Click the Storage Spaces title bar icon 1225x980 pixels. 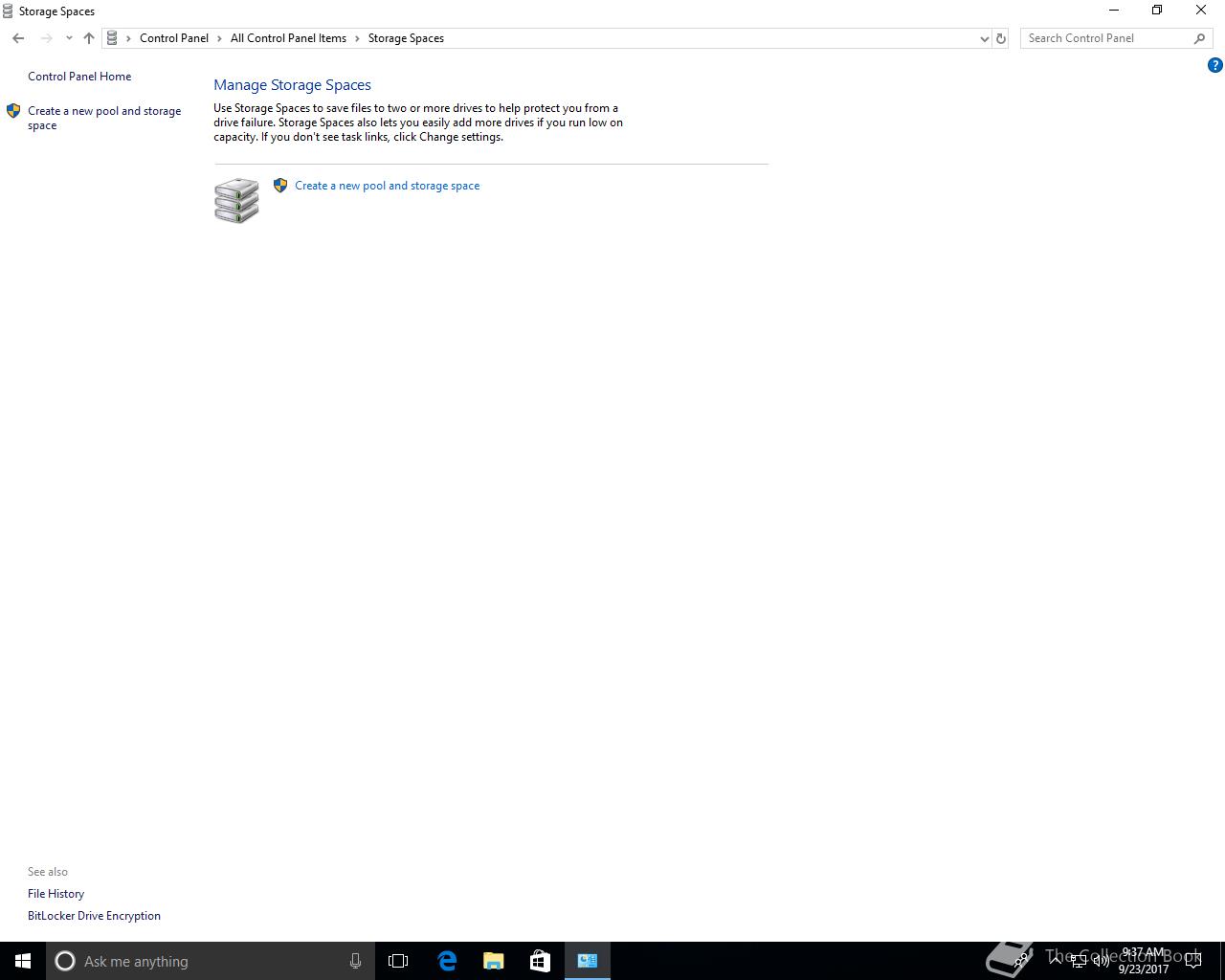pos(8,11)
